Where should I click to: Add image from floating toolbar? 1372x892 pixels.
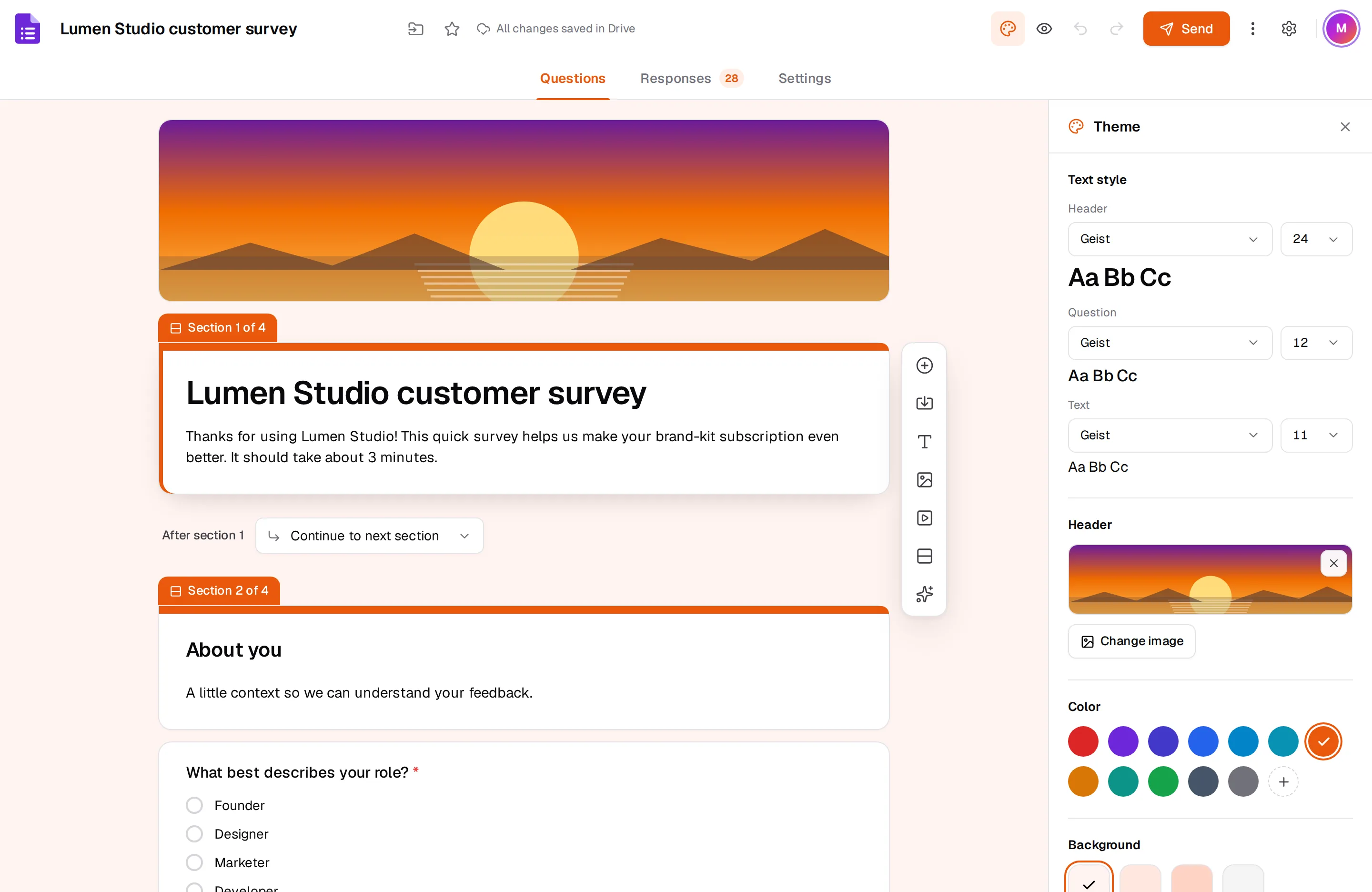point(924,480)
